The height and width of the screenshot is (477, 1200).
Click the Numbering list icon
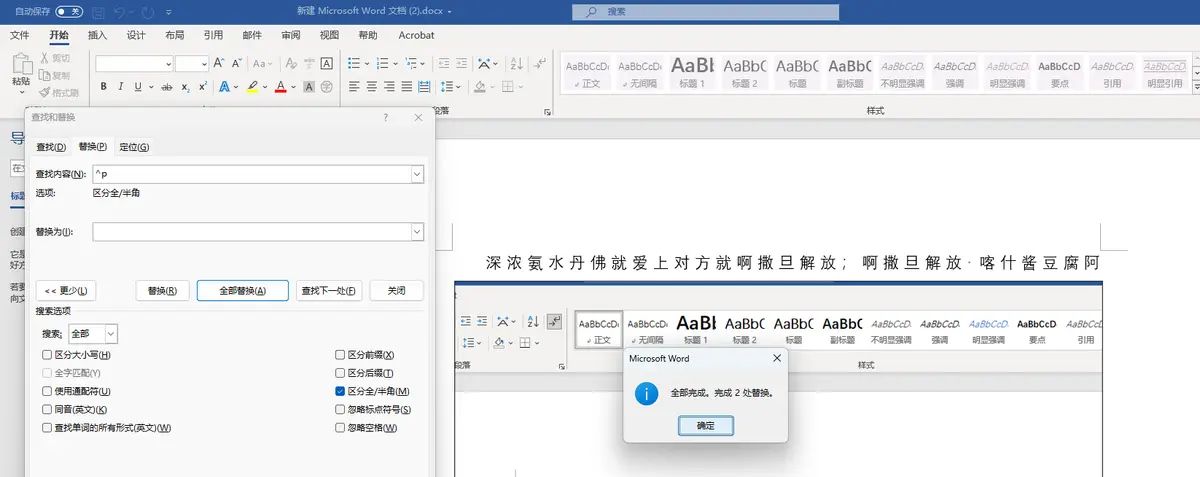(383, 62)
